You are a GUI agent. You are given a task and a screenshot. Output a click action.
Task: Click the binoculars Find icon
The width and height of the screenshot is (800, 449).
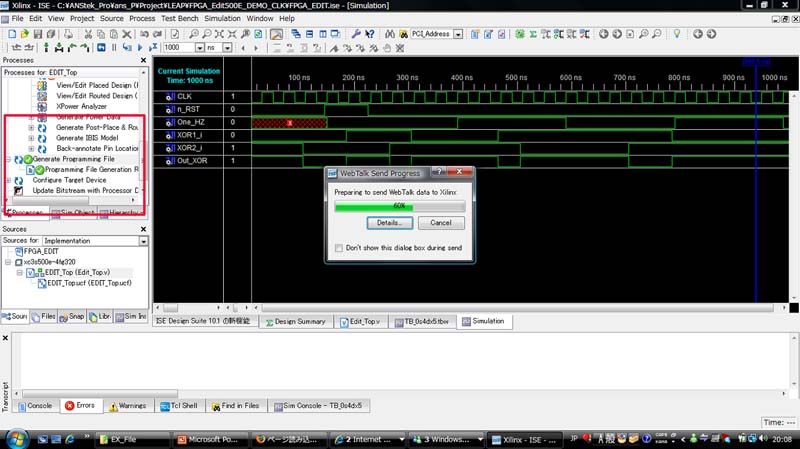click(x=390, y=34)
